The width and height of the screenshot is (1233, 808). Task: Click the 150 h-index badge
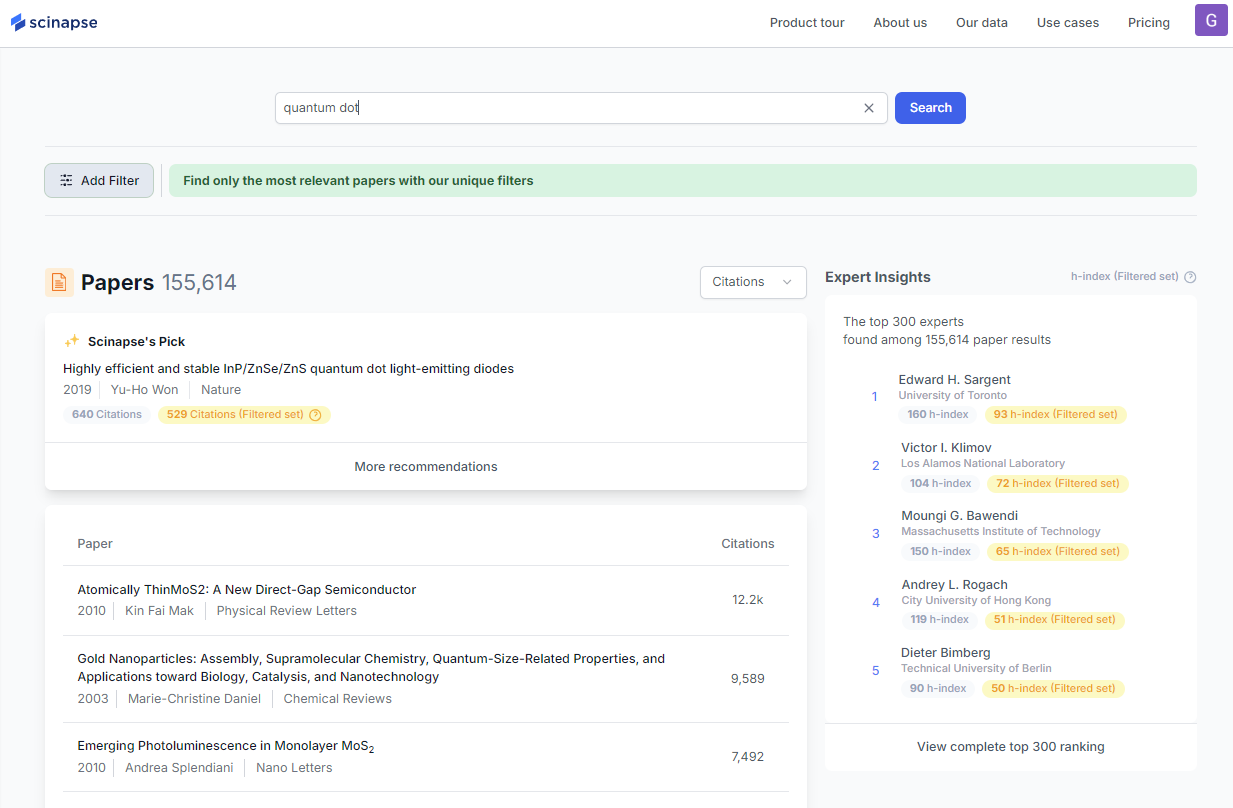[x=940, y=551]
